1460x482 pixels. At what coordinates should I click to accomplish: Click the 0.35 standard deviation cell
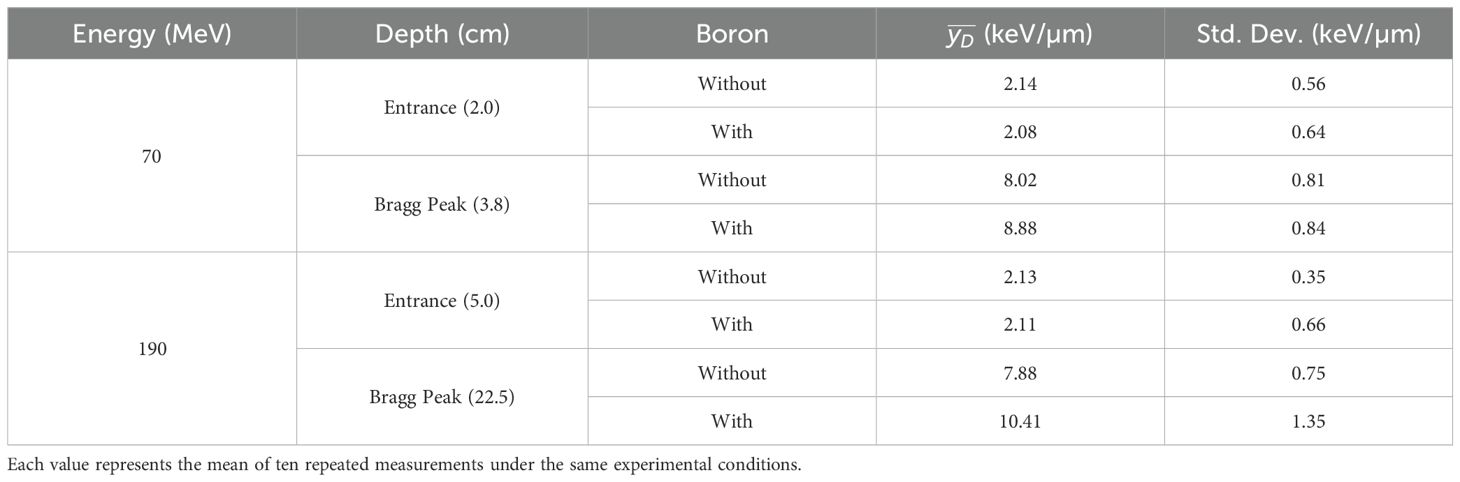pos(1308,276)
